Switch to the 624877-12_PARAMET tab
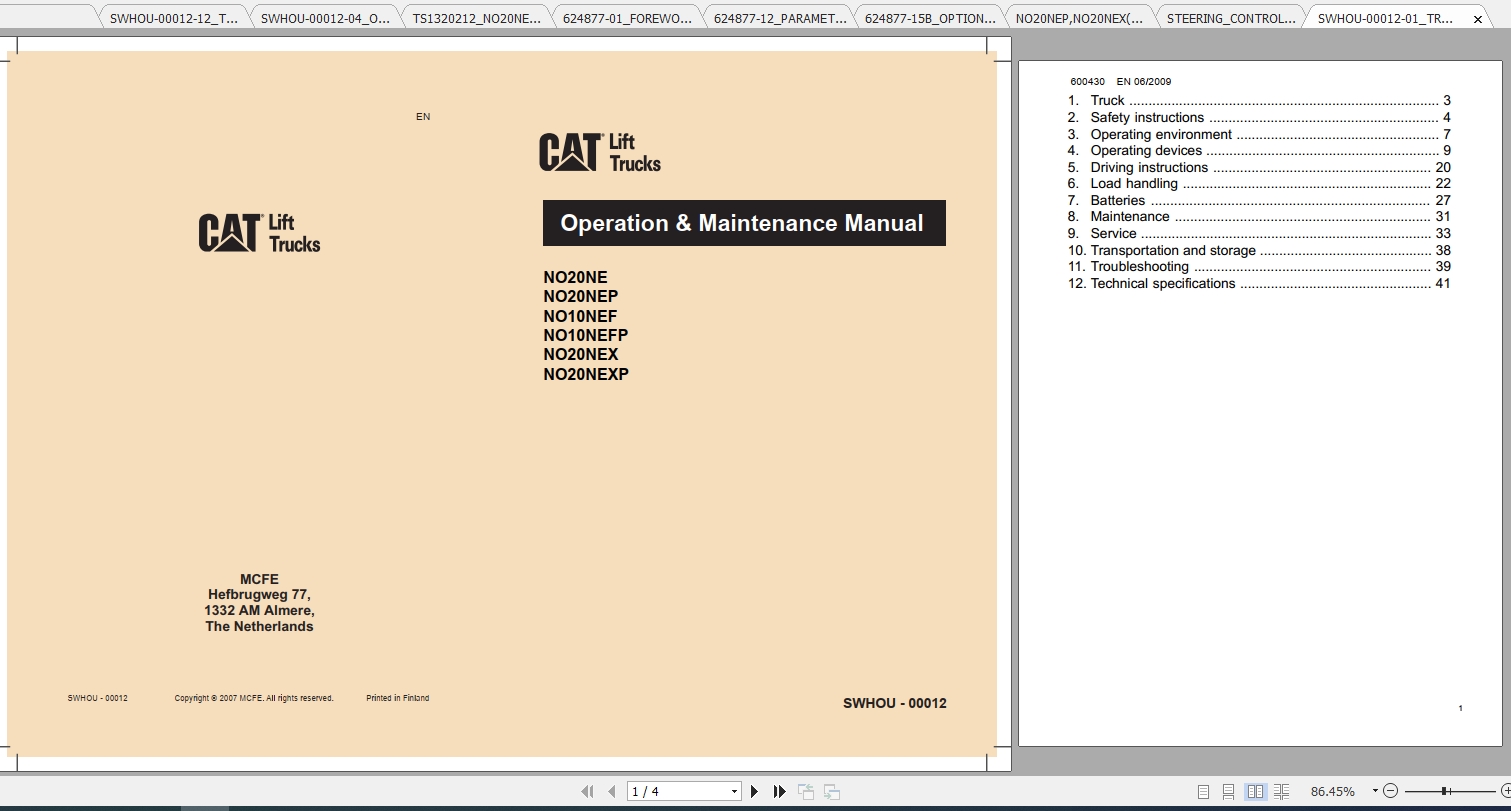The image size is (1511, 811). [x=779, y=16]
